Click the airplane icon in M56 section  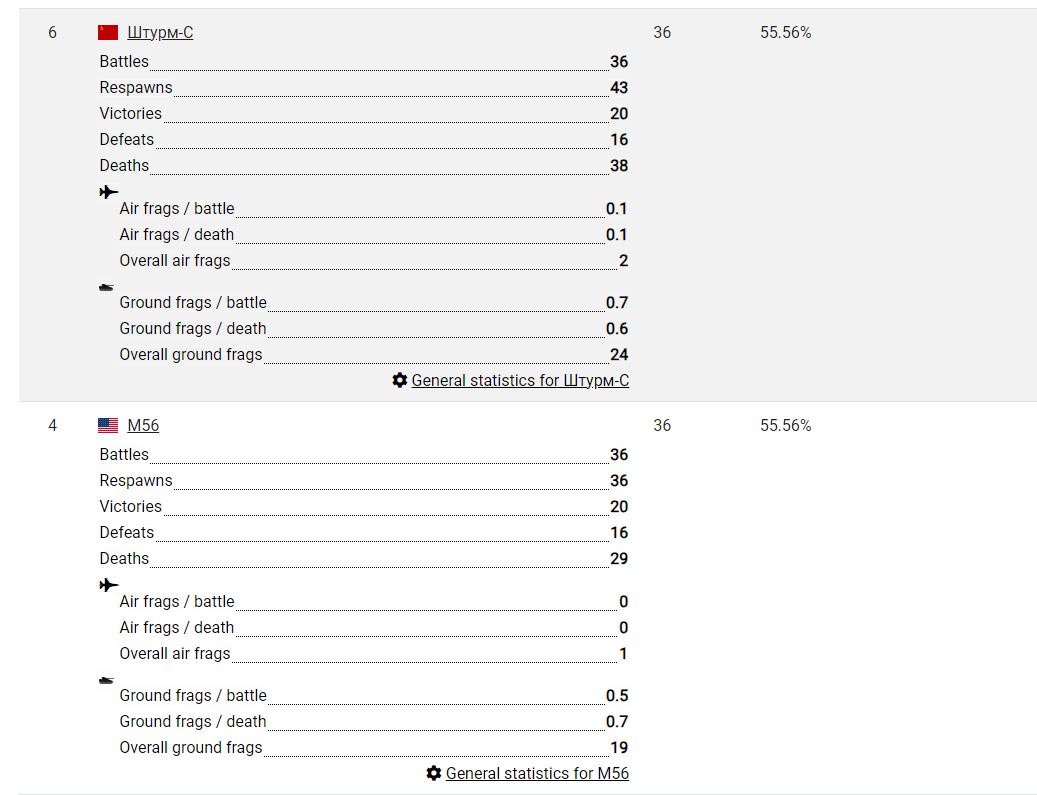pyautogui.click(x=108, y=585)
